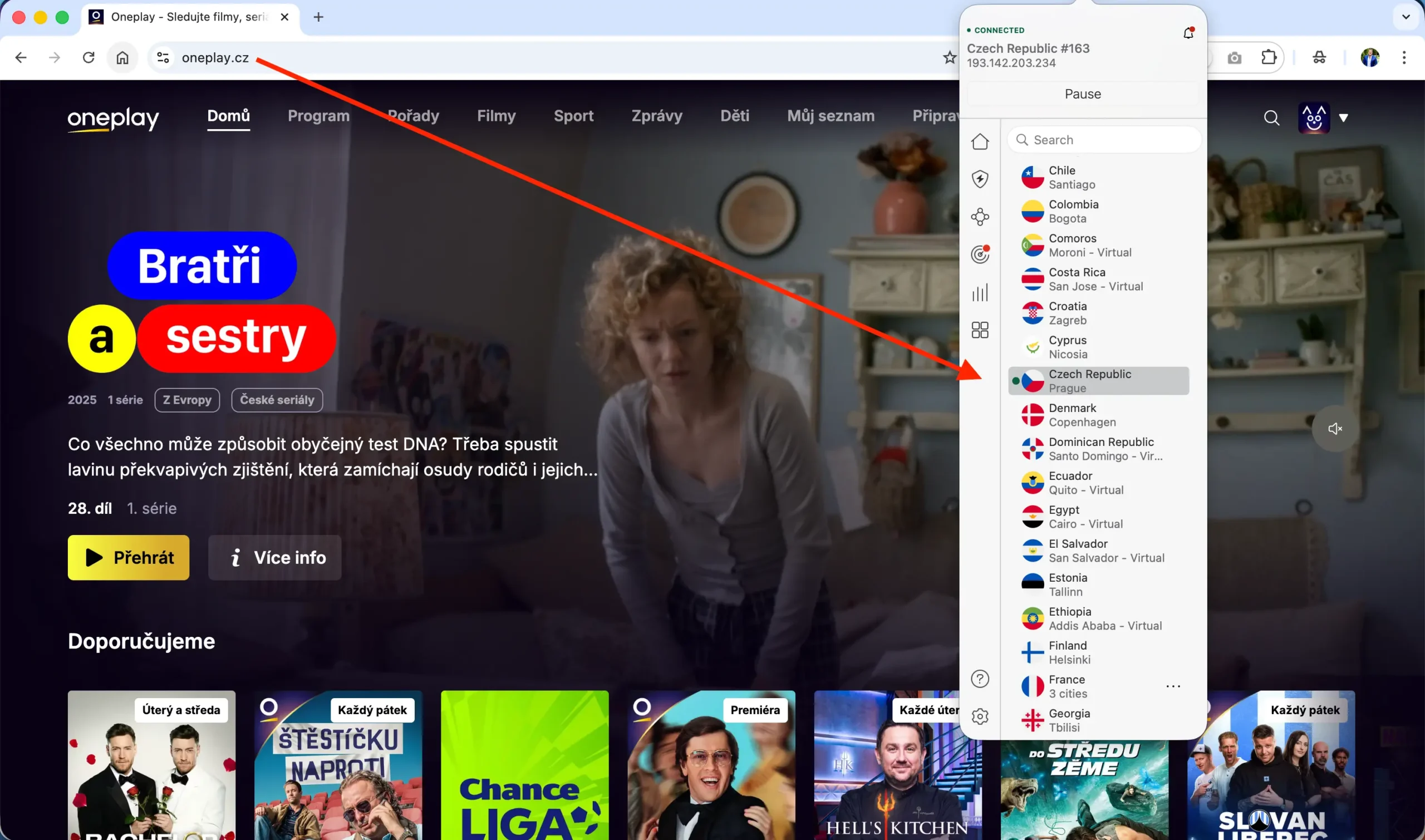View connection statistics bars icon
Screen dimensions: 1425x840
coord(981,293)
